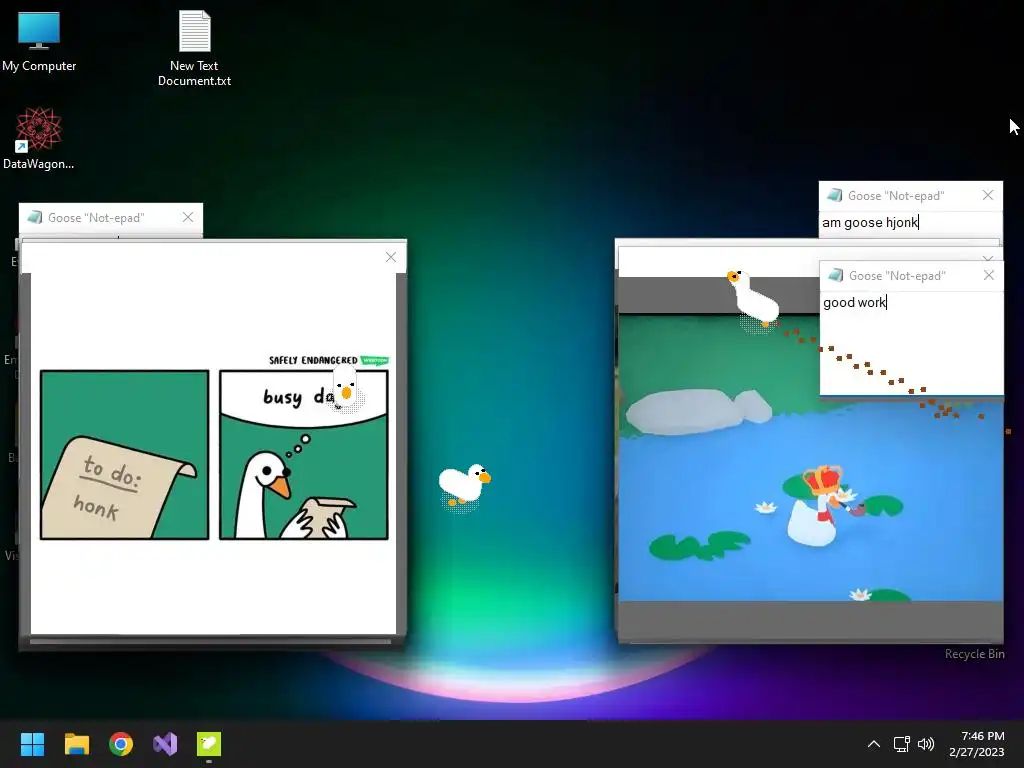Click the "busy day" goose comic panel

[304, 455]
